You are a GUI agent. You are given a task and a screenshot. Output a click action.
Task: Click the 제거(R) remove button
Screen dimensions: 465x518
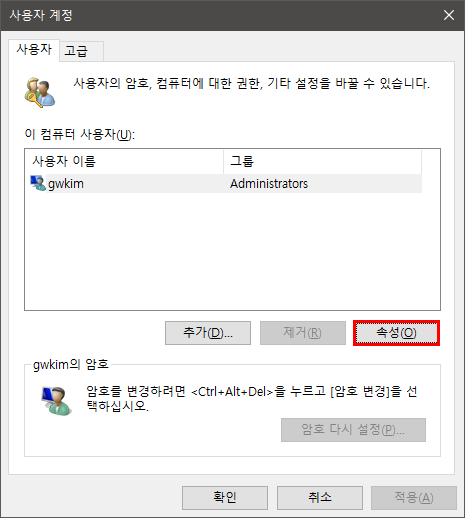[303, 333]
